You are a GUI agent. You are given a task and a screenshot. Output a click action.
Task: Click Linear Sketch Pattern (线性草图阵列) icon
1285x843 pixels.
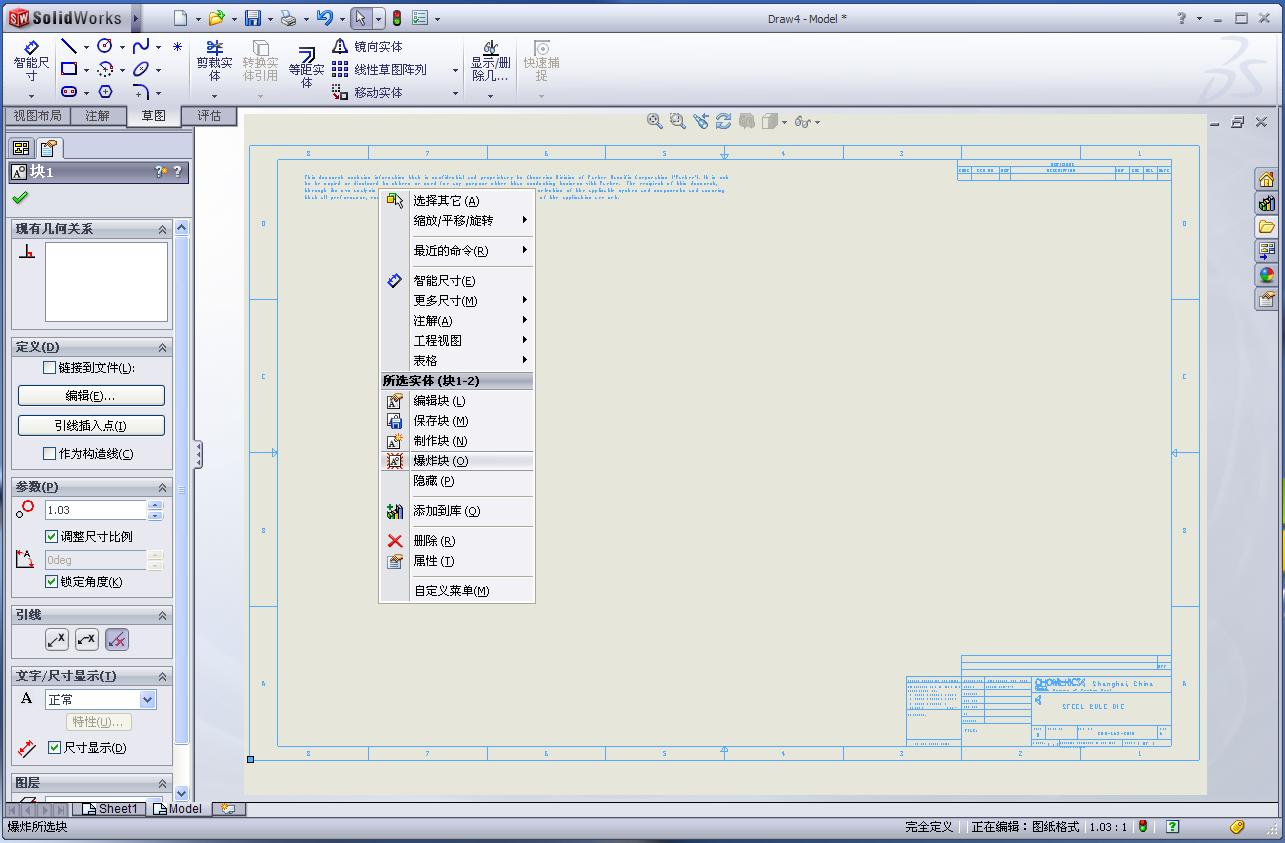point(340,69)
